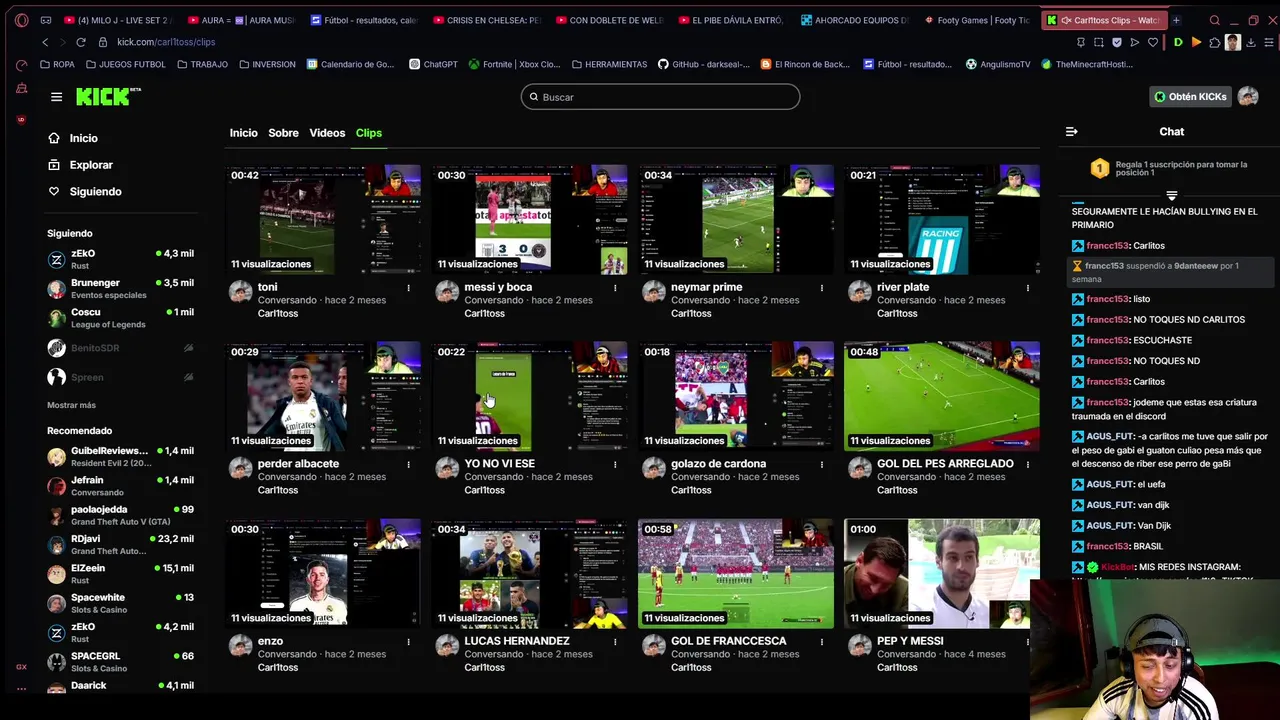Switch to the Inicio channel tab

pyautogui.click(x=243, y=133)
